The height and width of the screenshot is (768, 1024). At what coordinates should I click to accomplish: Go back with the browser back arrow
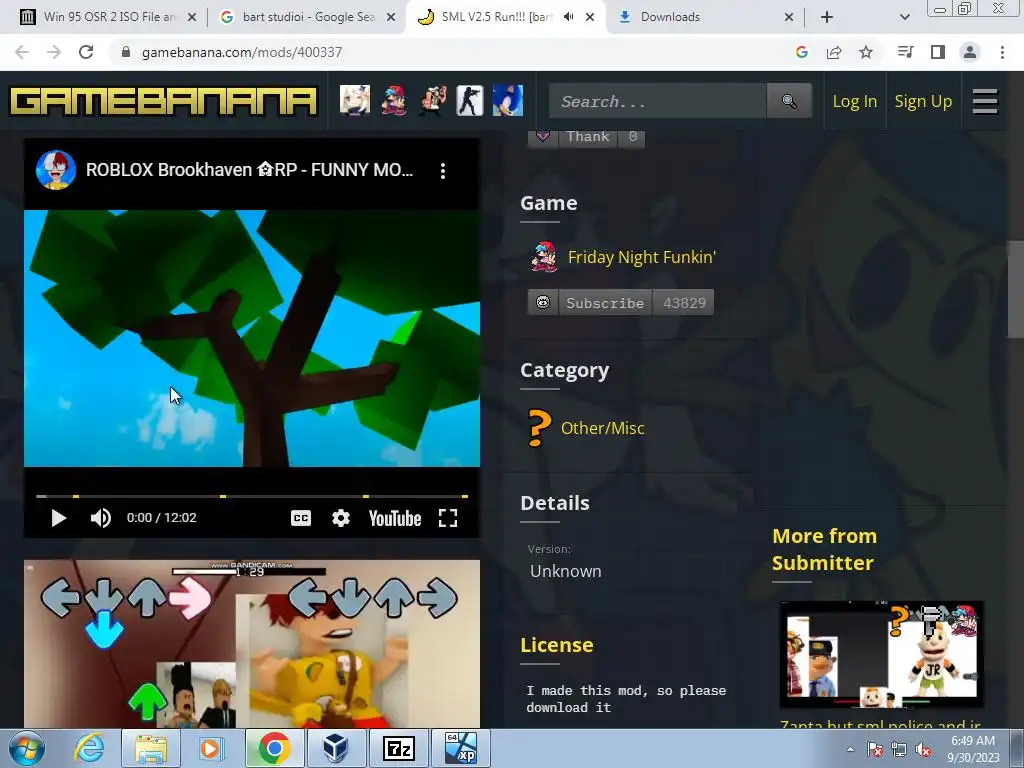[22, 52]
